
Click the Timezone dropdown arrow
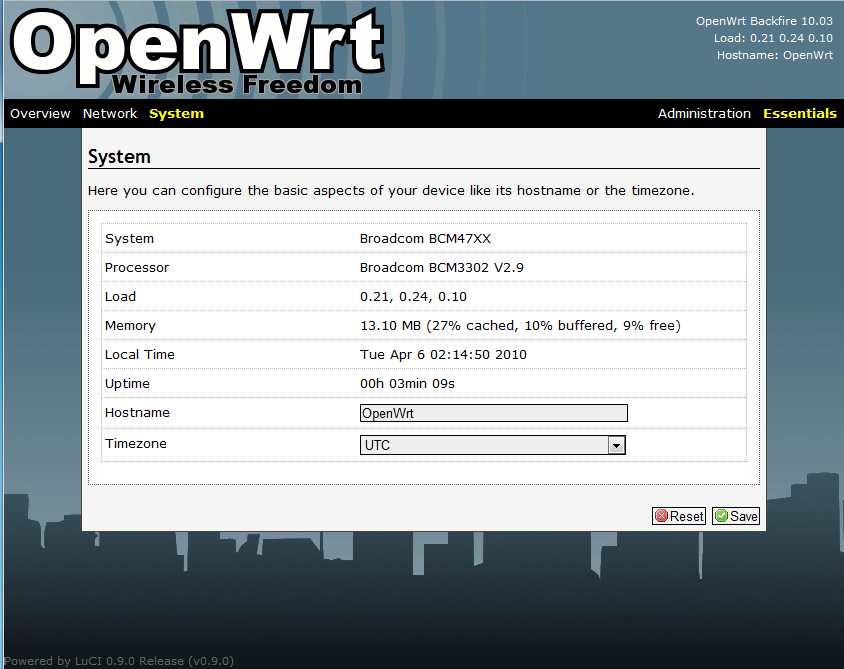(x=617, y=445)
